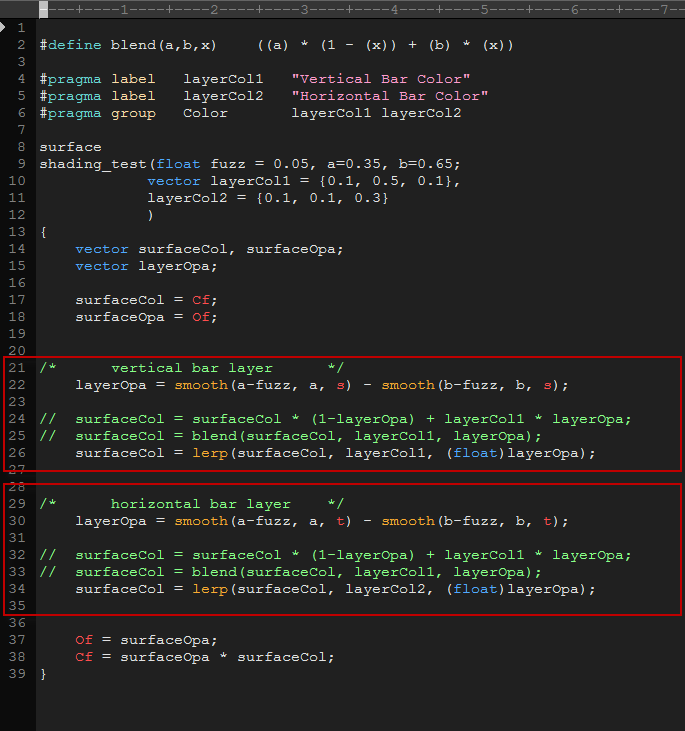Click the vector keyword on line 15
Viewport: 685px width, 731px height.
tap(102, 266)
